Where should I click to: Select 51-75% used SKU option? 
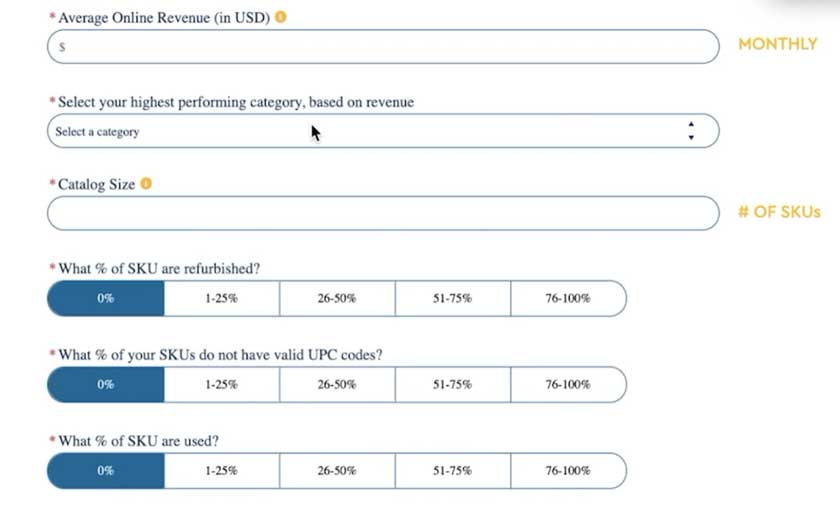(x=452, y=470)
